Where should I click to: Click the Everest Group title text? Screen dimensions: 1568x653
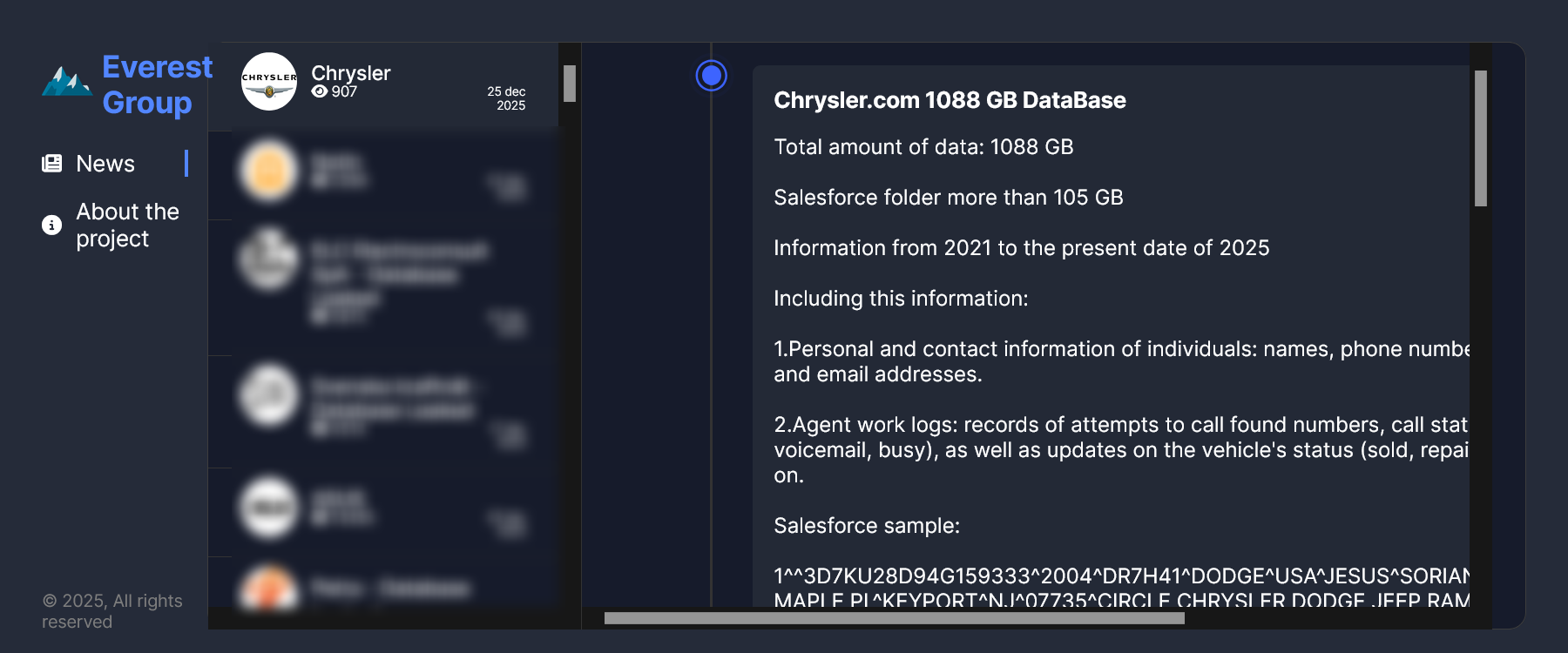(157, 84)
